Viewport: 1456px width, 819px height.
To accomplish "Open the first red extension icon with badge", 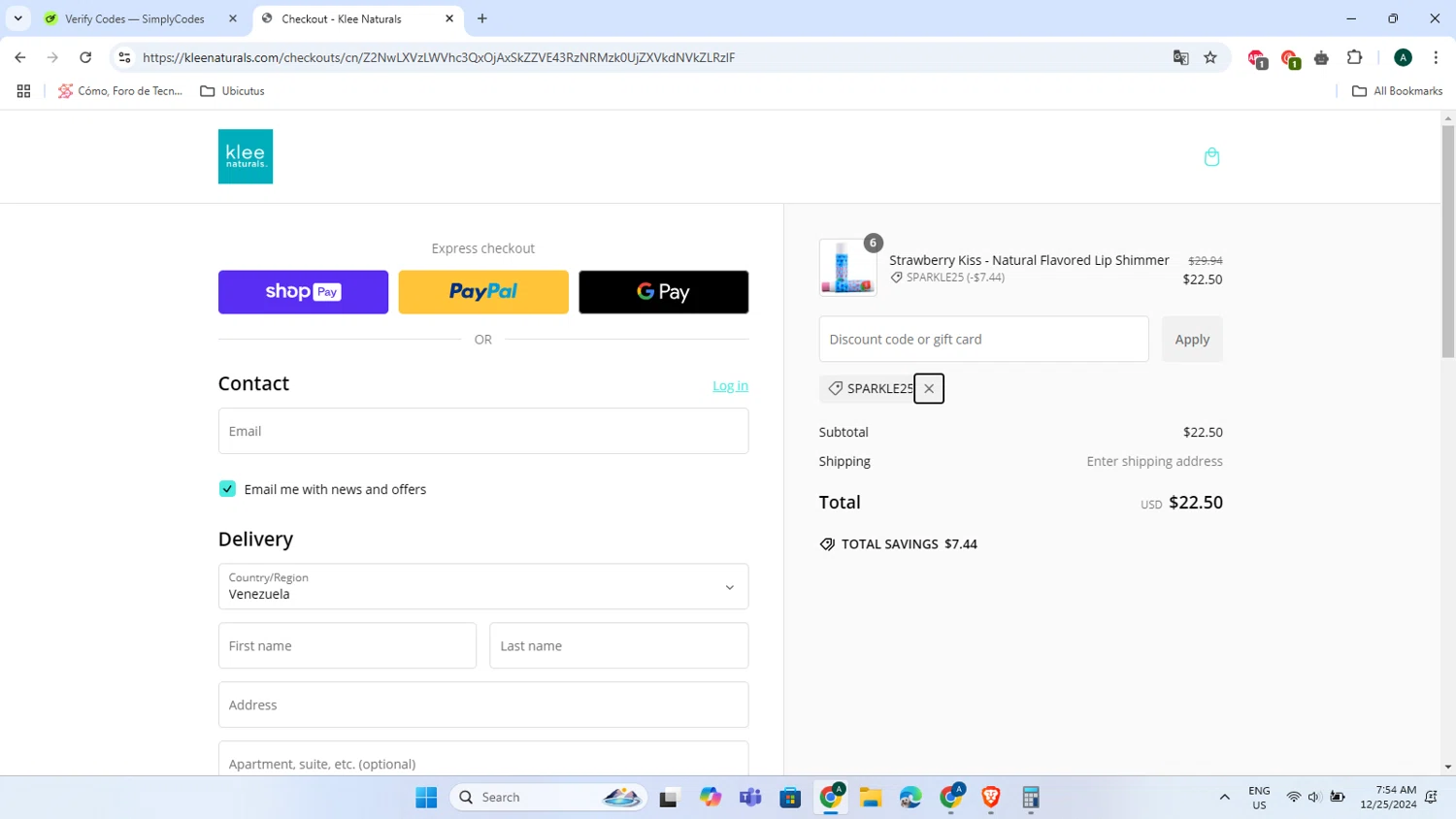I will [x=1257, y=59].
